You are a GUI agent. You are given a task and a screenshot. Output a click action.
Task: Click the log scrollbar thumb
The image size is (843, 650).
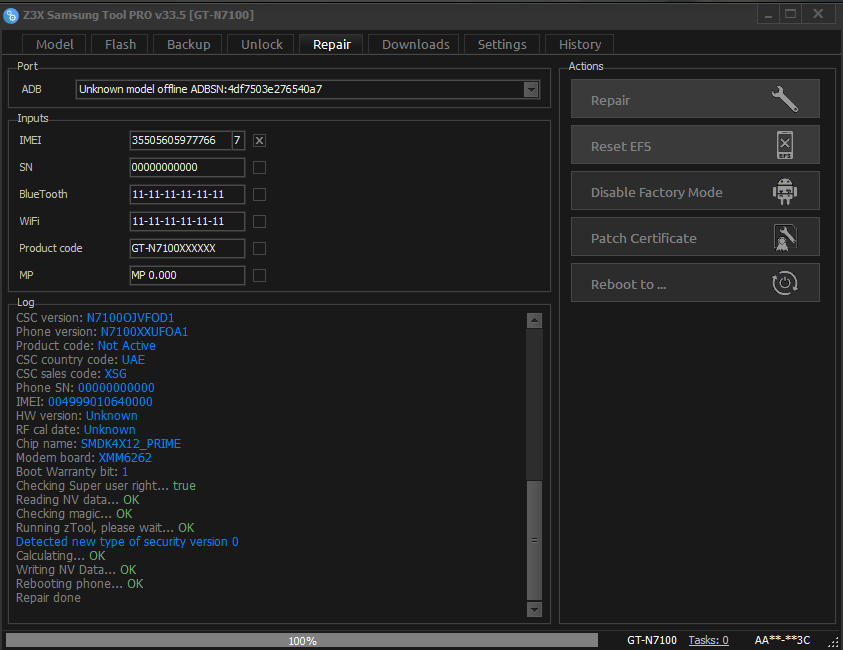click(x=534, y=540)
